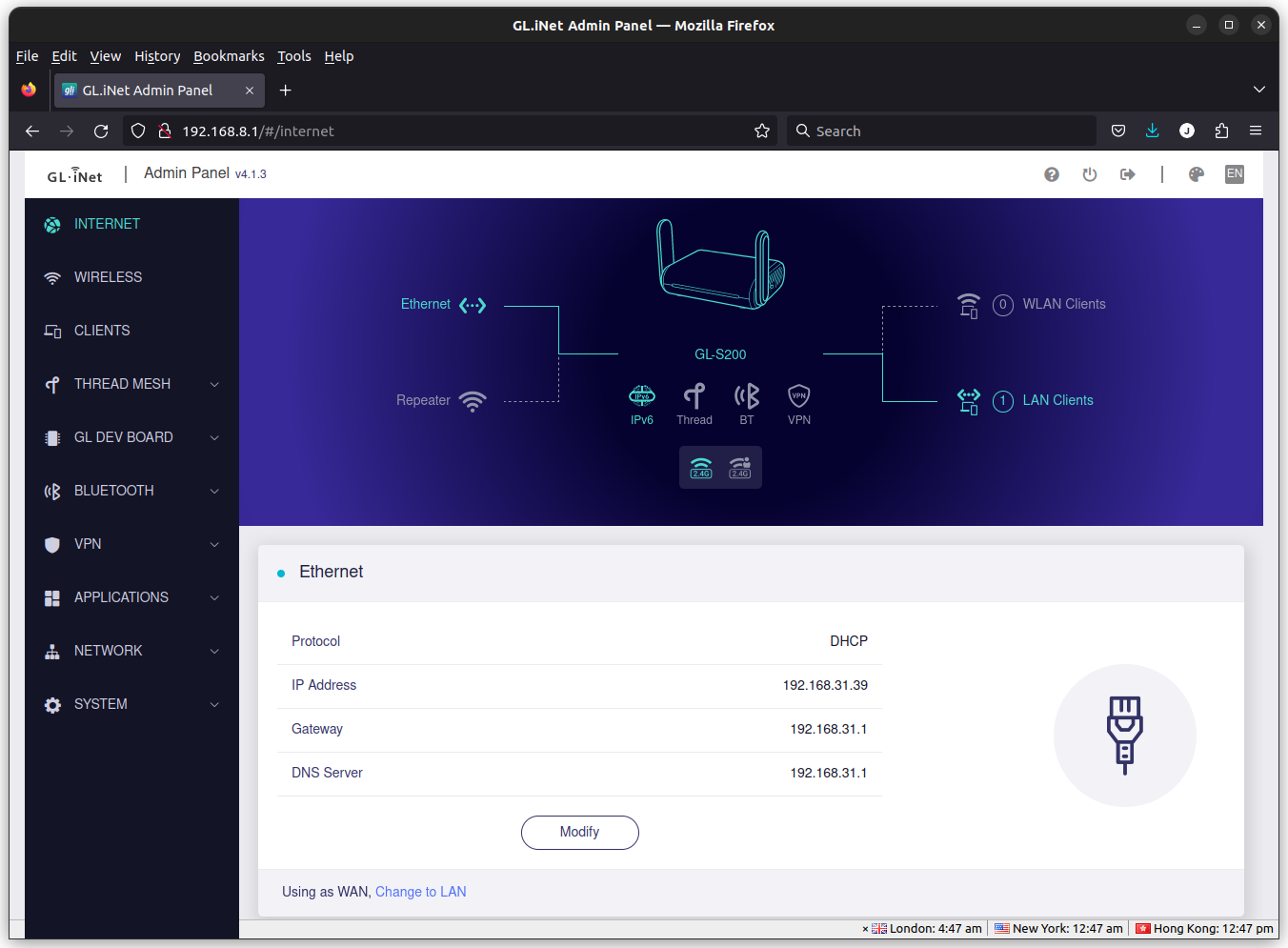Click the help question mark icon

coord(1052,174)
